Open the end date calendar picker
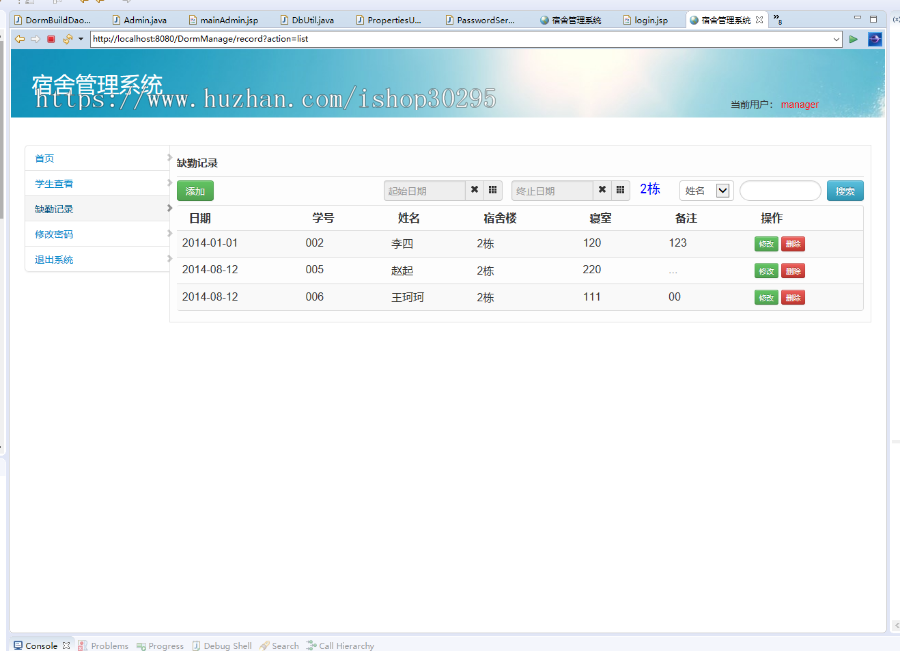This screenshot has height=651, width=900. (620, 190)
